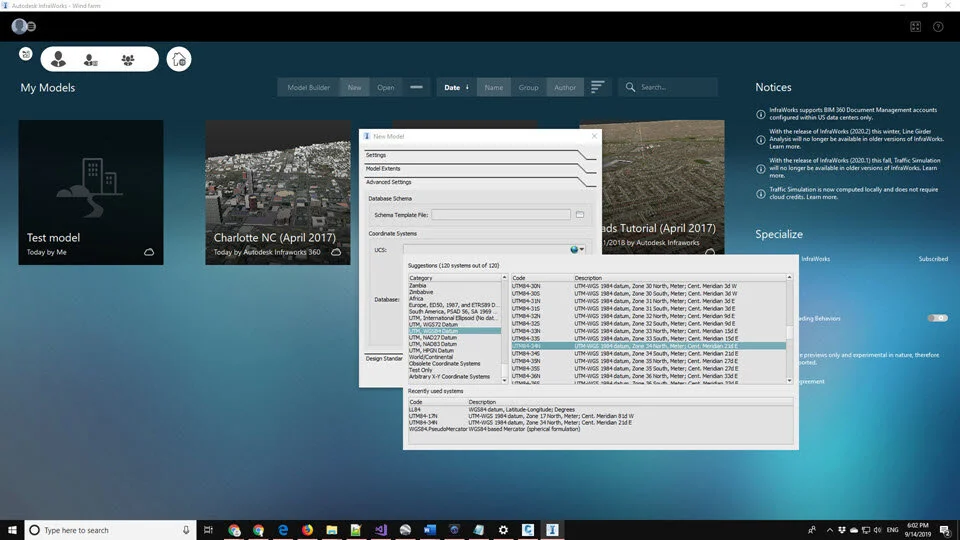The width and height of the screenshot is (960, 540).
Task: Toggle the switch in Specialize panel
Action: point(937,318)
